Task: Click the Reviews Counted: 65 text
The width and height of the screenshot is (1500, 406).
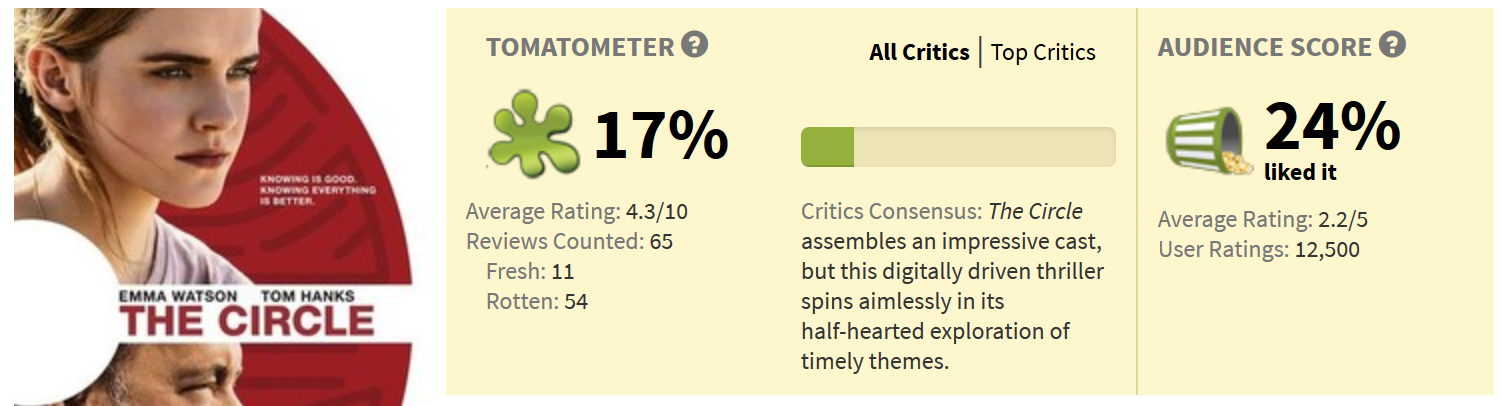Action: pyautogui.click(x=569, y=241)
